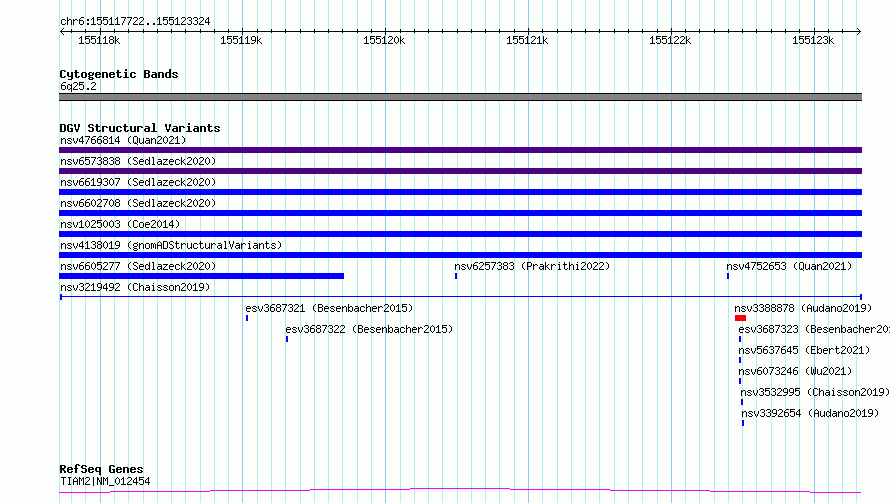This screenshot has height=503, width=890.
Task: Click the esv3687322 blue marker
Action: (x=287, y=339)
